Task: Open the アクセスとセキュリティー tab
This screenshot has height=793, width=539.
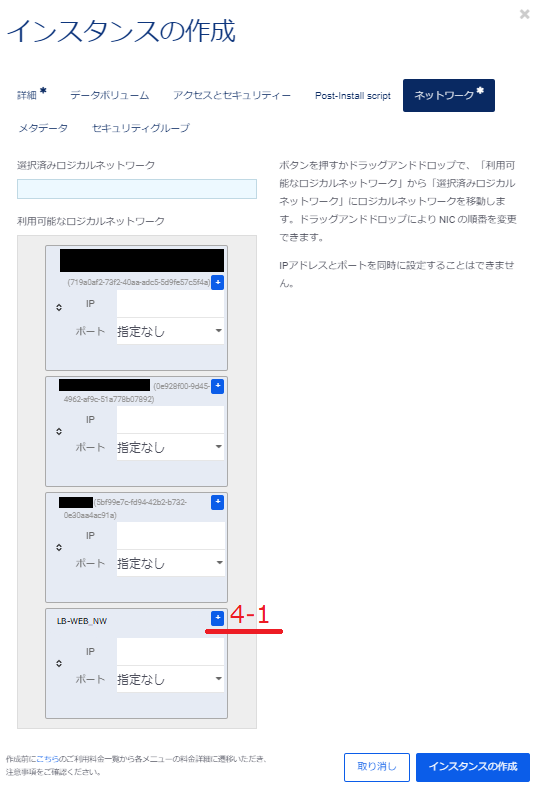Action: tap(232, 95)
